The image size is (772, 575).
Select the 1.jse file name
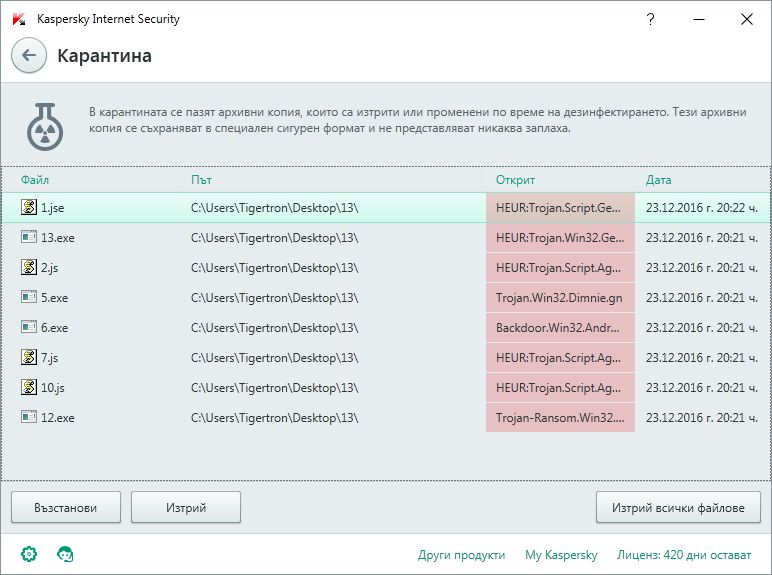pyautogui.click(x=52, y=208)
